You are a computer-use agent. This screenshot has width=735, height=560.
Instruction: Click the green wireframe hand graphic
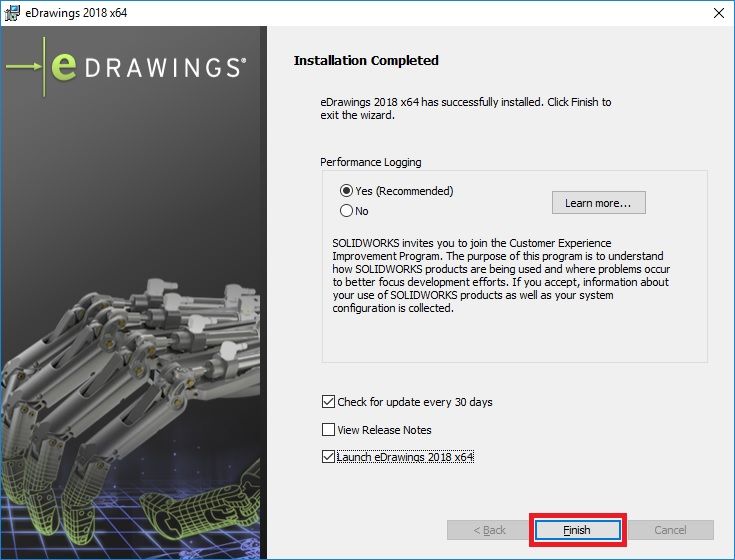tap(202, 511)
